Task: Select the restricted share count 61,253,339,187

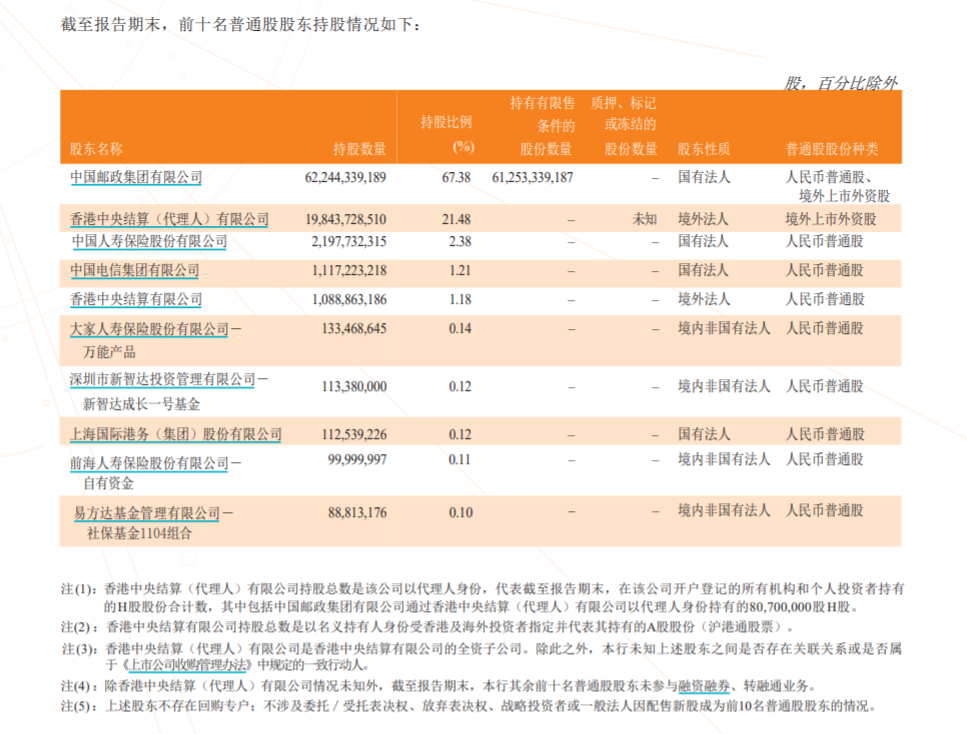Action: (x=533, y=178)
